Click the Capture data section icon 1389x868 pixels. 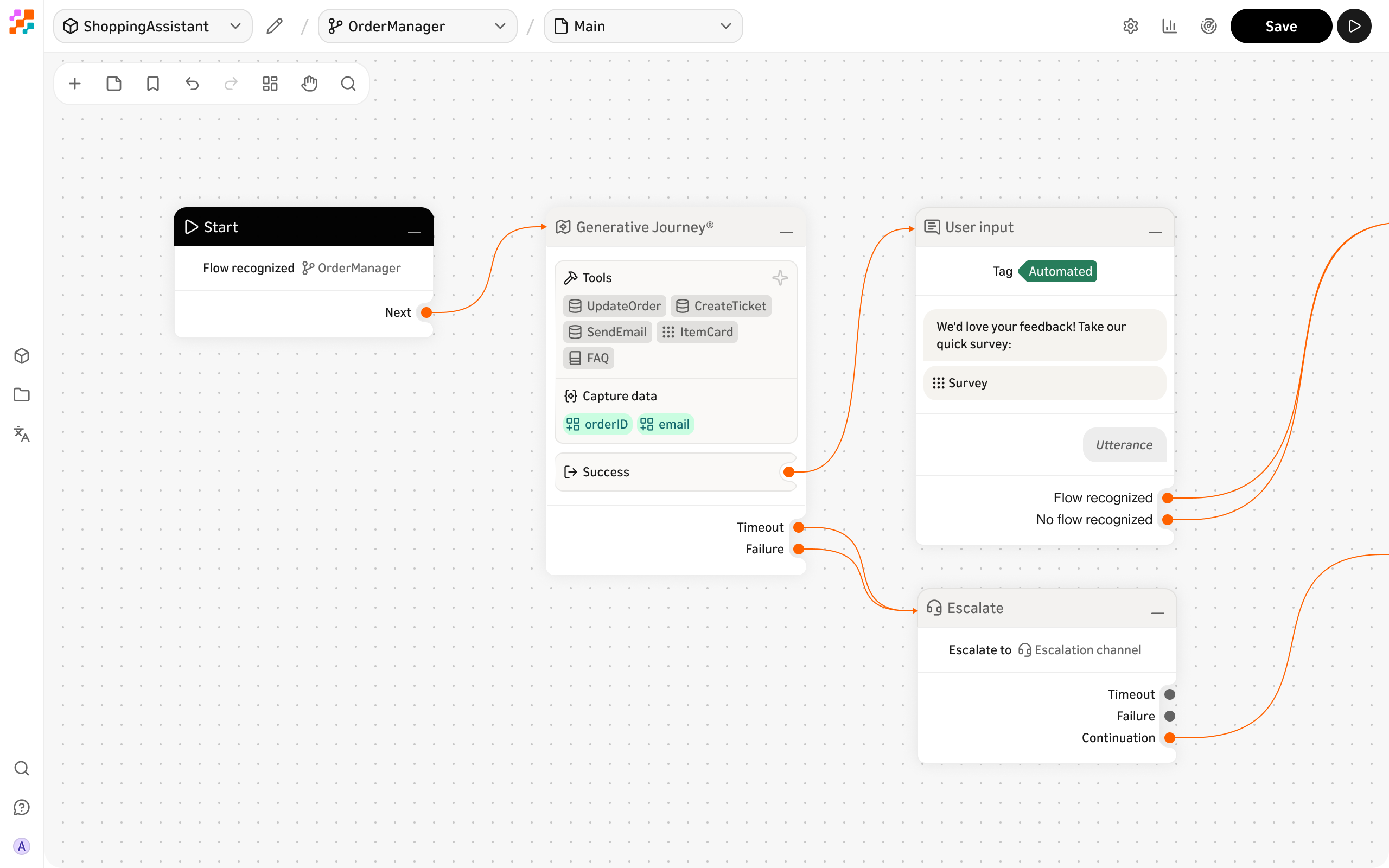(x=571, y=396)
